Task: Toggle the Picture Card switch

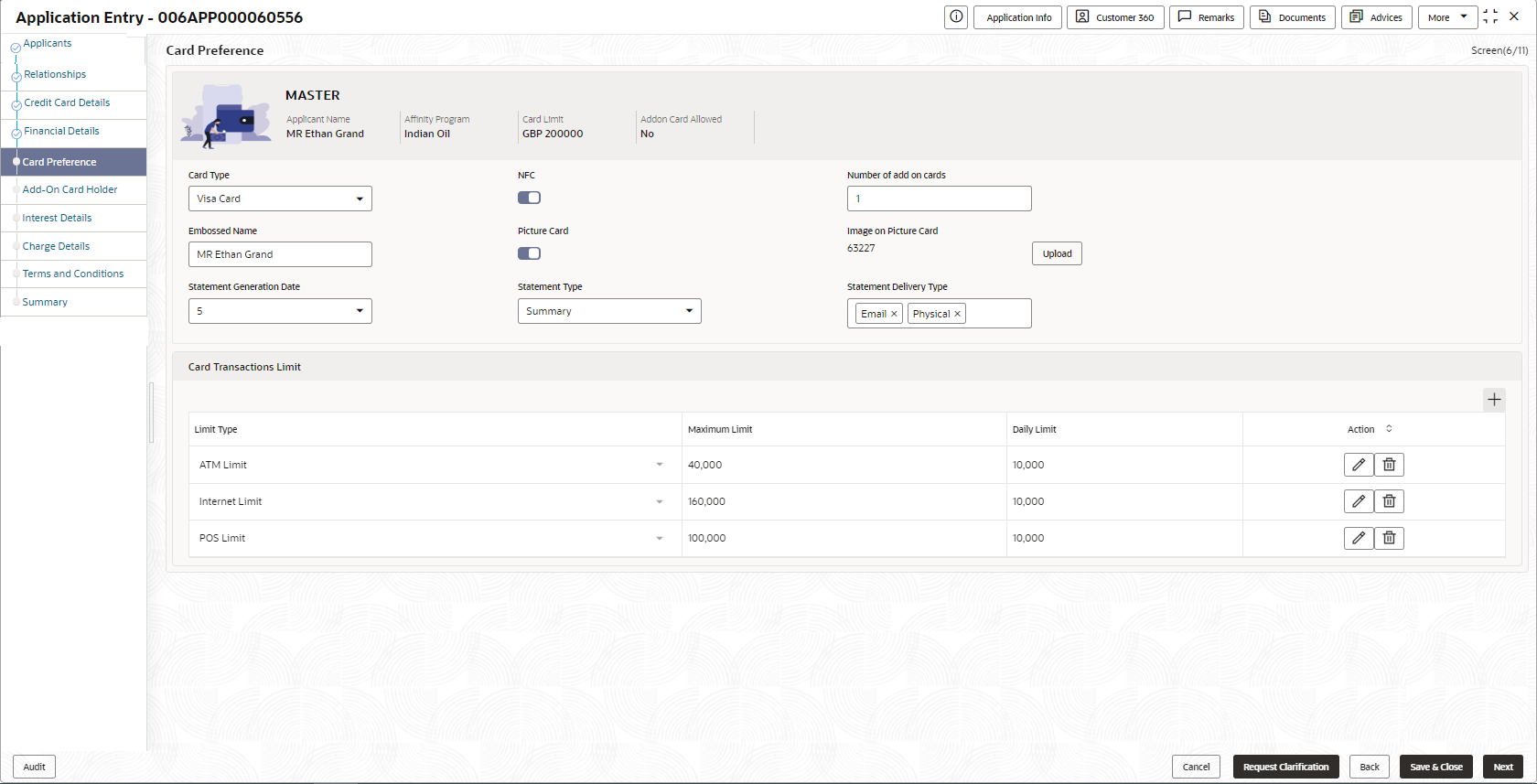Action: (529, 253)
